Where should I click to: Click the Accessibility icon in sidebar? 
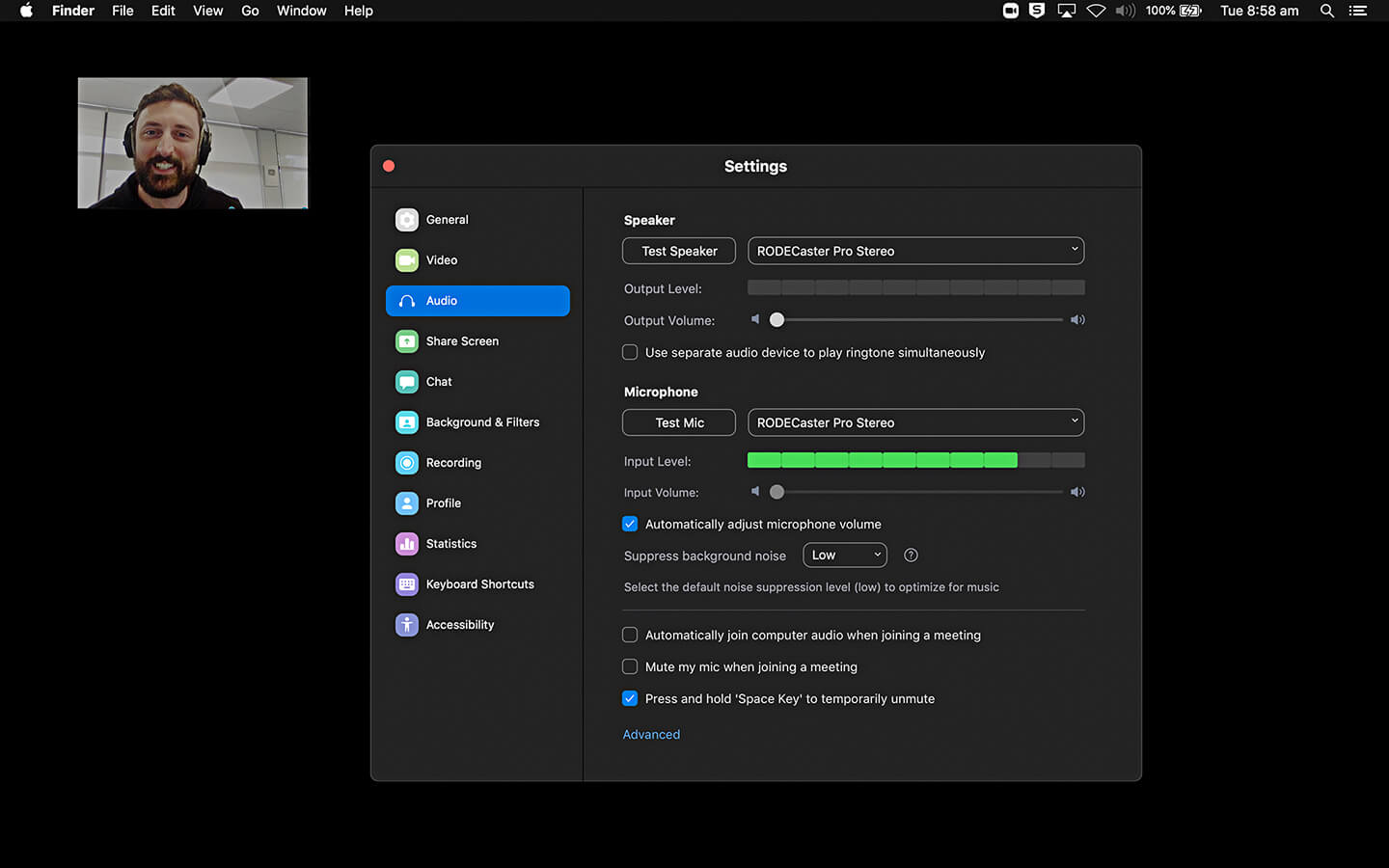[407, 625]
